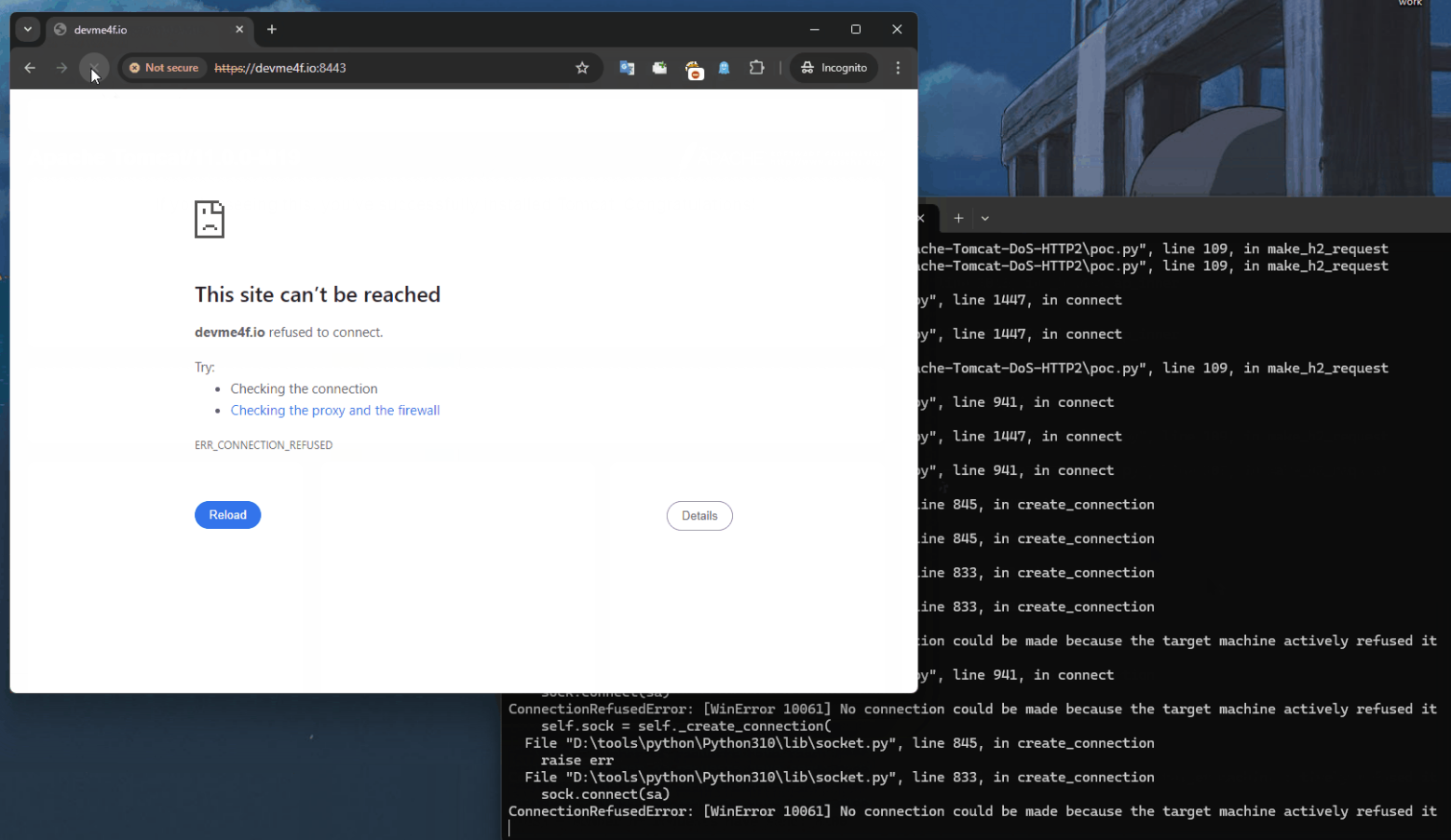This screenshot has height=840, width=1451.
Task: Click the forward navigation arrow in Chrome
Action: coord(61,68)
